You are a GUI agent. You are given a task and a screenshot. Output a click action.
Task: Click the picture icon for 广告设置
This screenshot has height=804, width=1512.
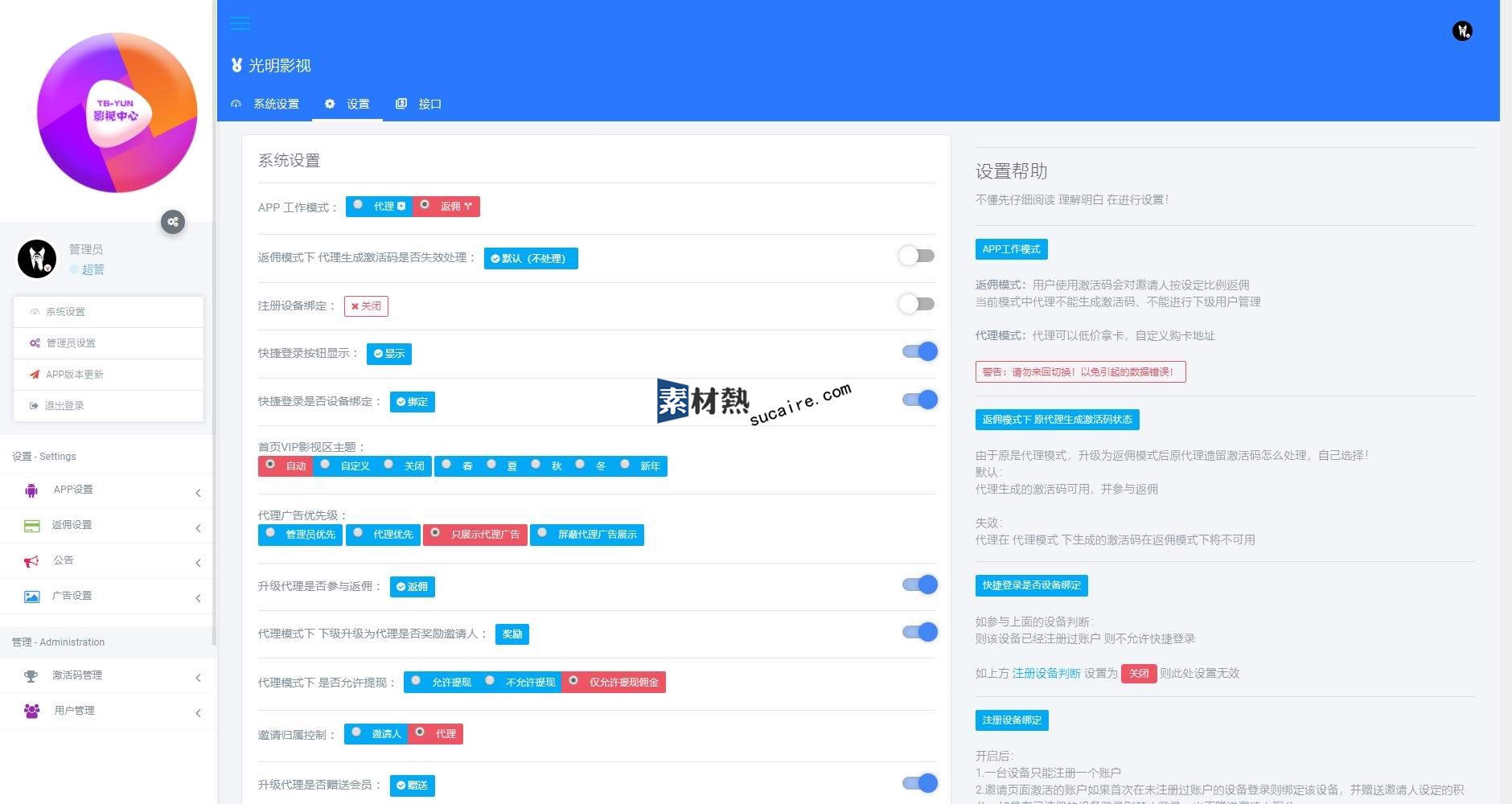(31, 597)
